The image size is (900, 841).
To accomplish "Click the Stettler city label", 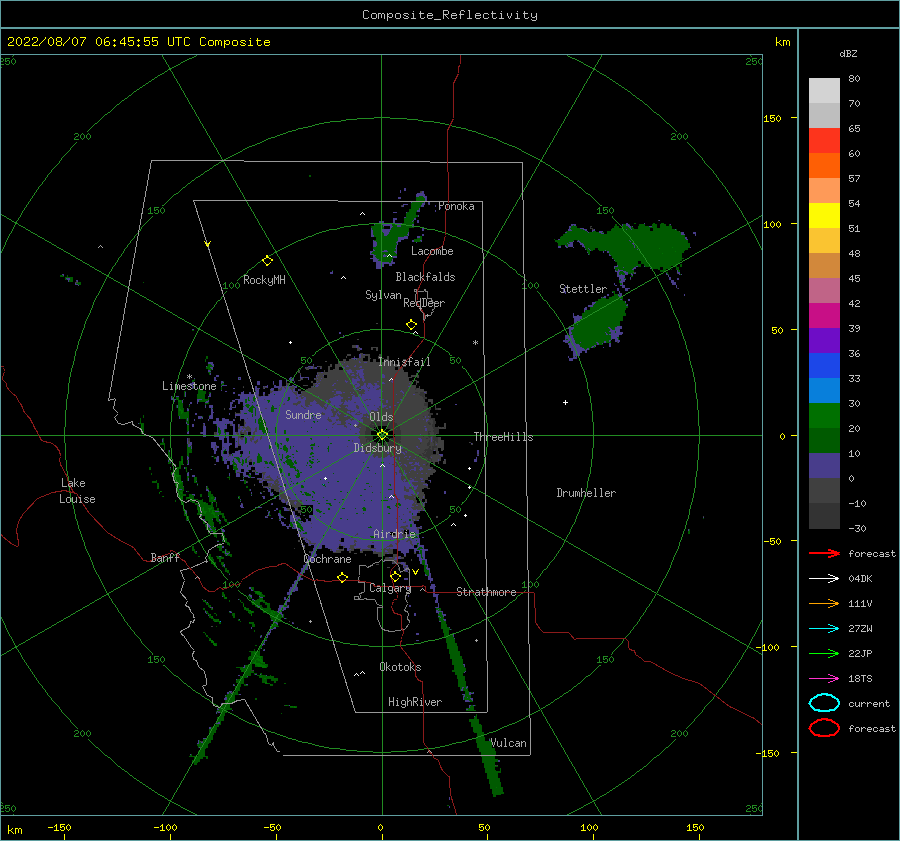I will tap(583, 289).
